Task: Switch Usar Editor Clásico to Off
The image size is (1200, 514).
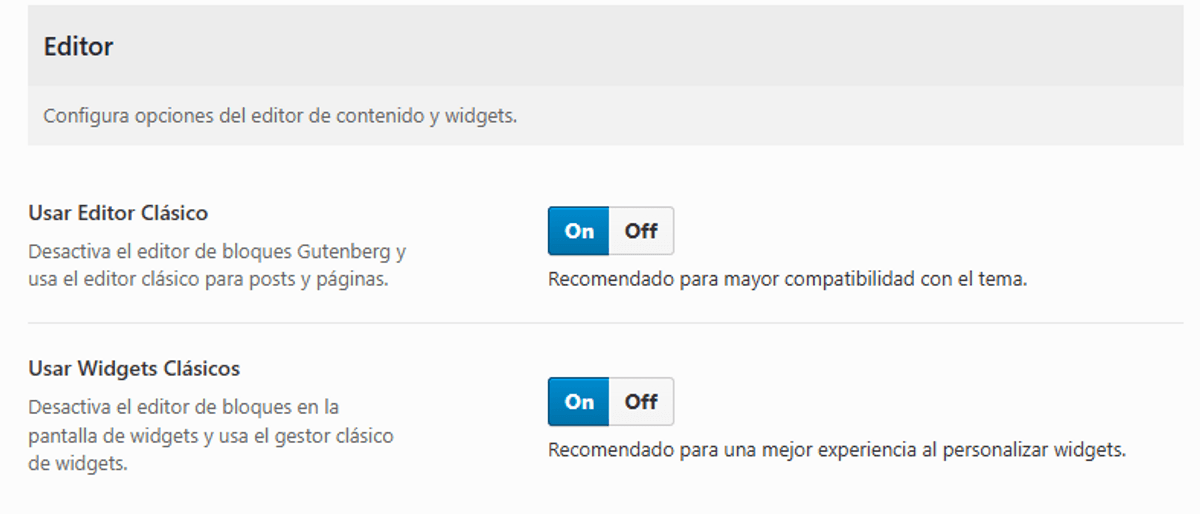Action: pyautogui.click(x=641, y=231)
